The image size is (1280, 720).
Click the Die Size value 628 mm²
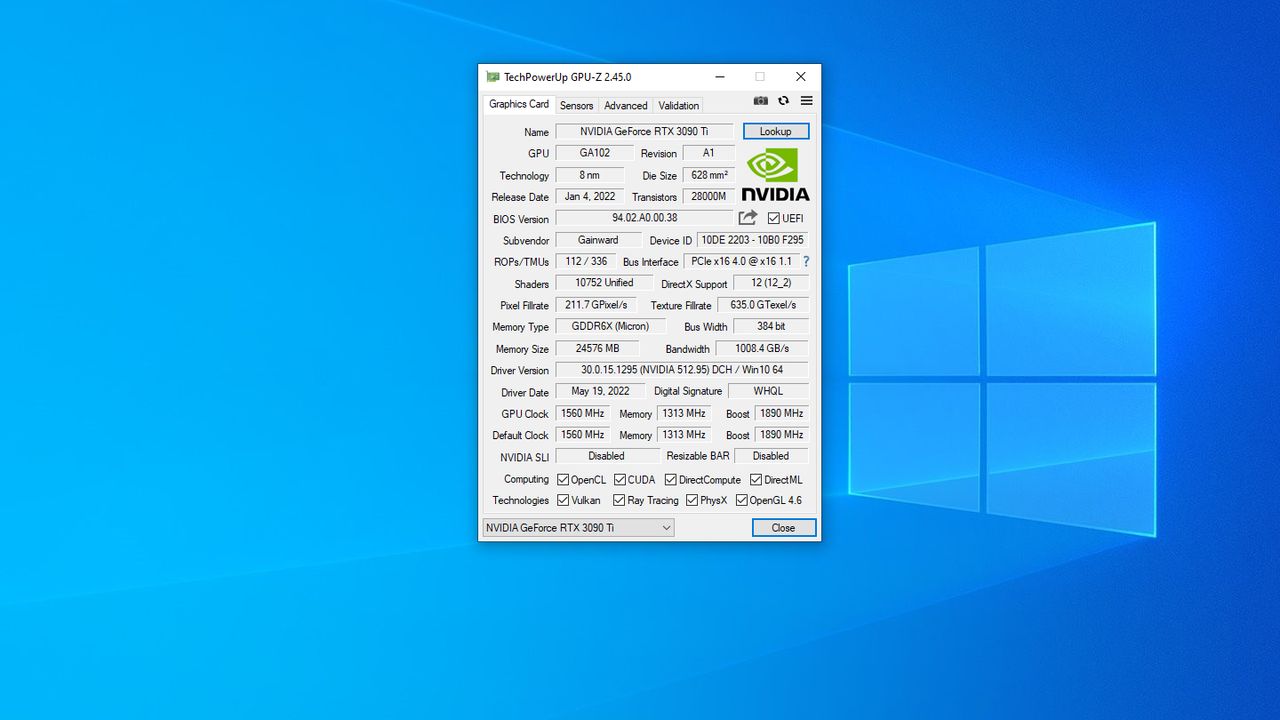pyautogui.click(x=709, y=175)
